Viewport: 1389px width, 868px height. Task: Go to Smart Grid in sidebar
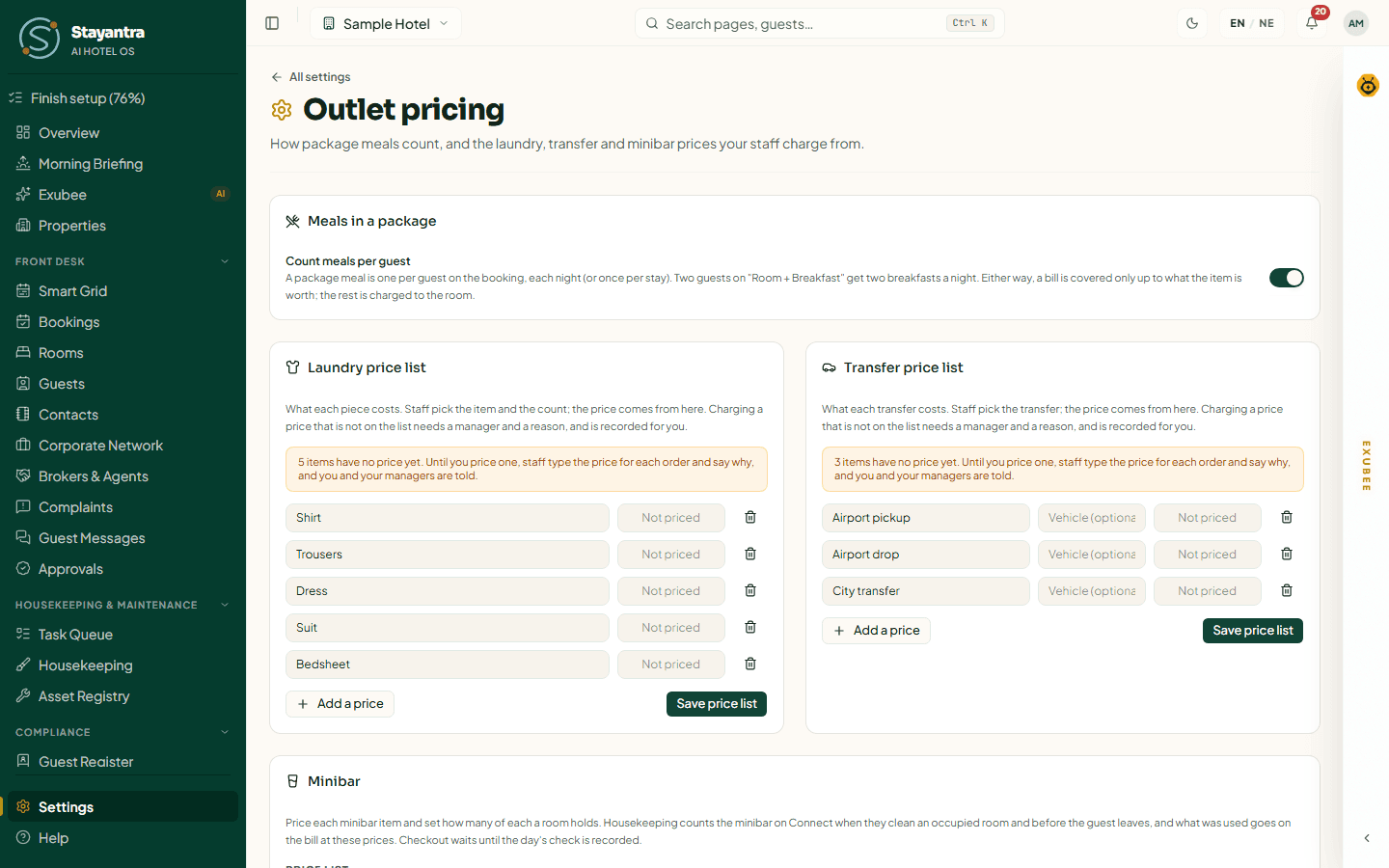[x=123, y=291]
